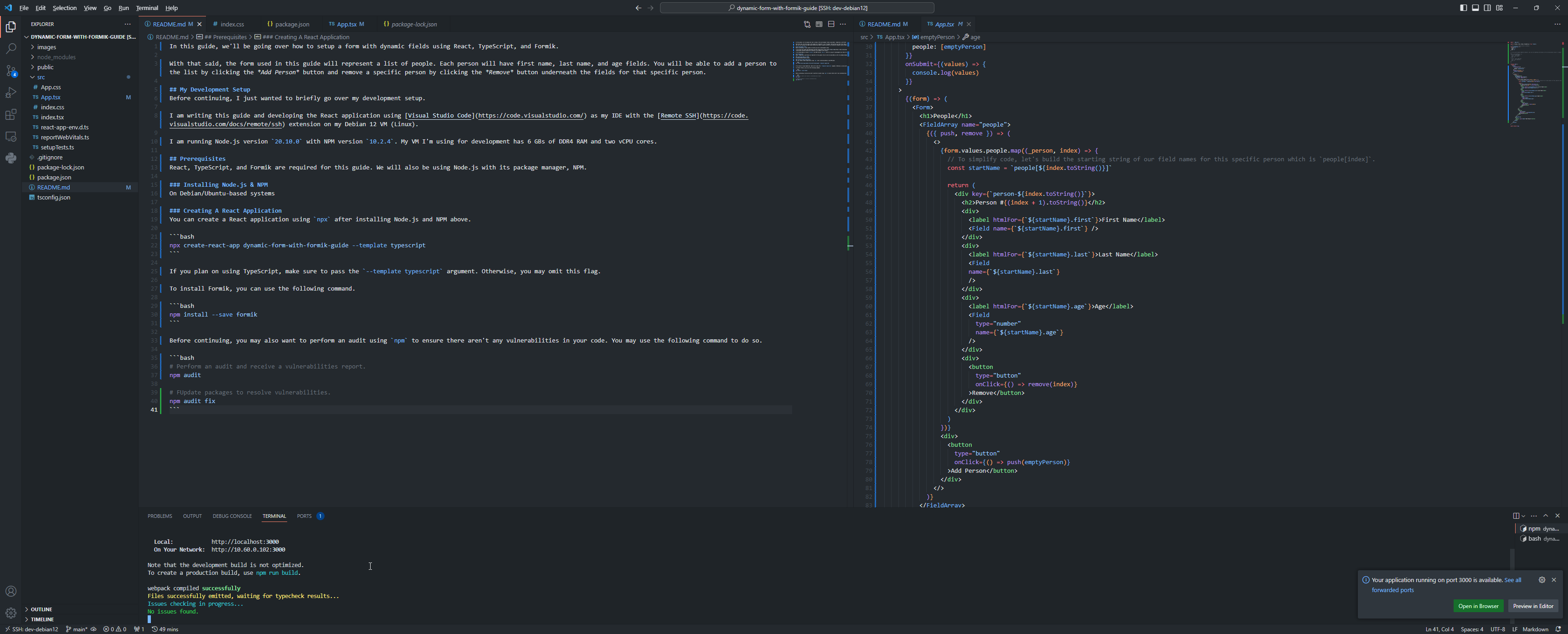The width and height of the screenshot is (1568, 634).
Task: Open the Manage gear in activity bar
Action: click(10, 613)
